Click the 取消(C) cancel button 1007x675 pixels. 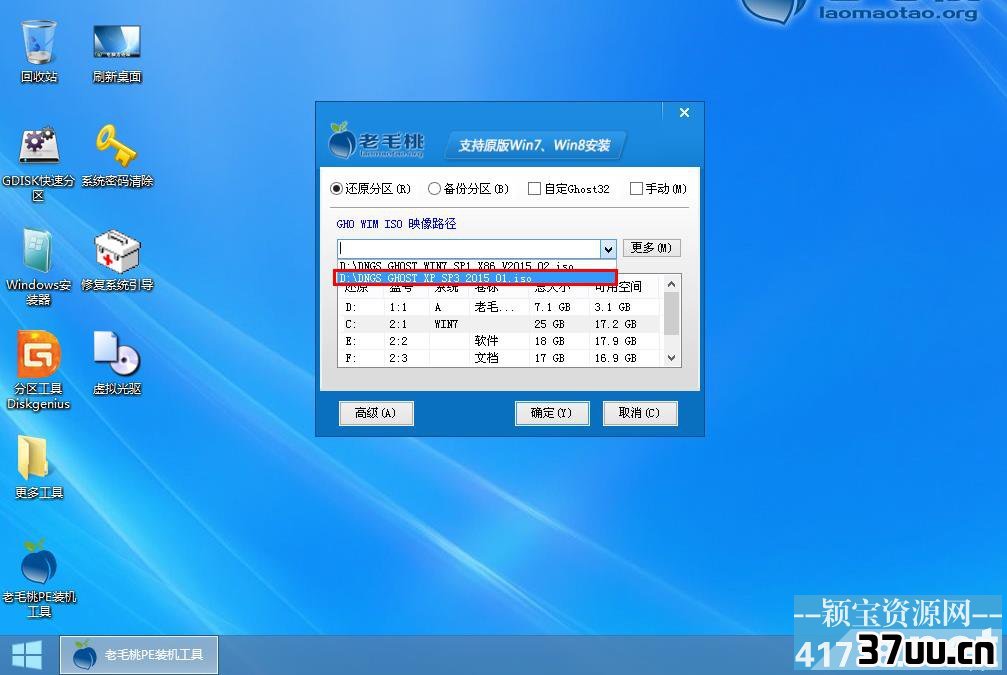coord(640,413)
